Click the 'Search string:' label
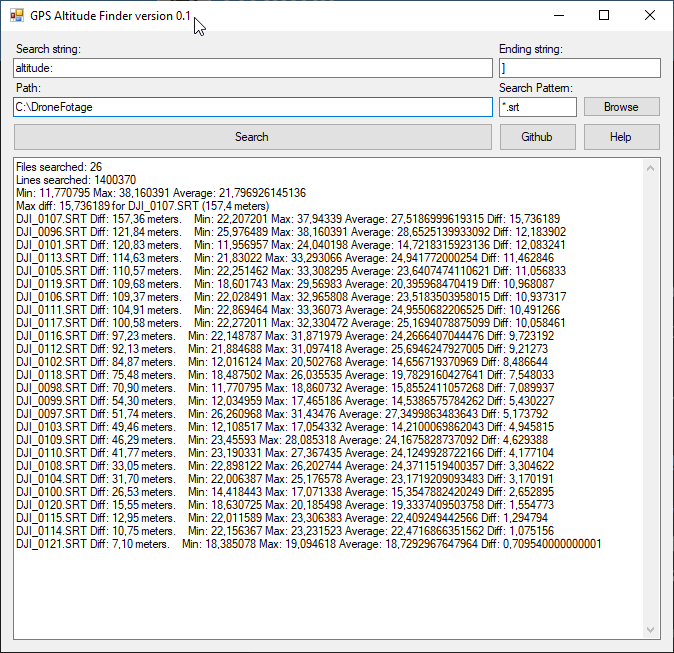674x653 pixels. click(48, 49)
